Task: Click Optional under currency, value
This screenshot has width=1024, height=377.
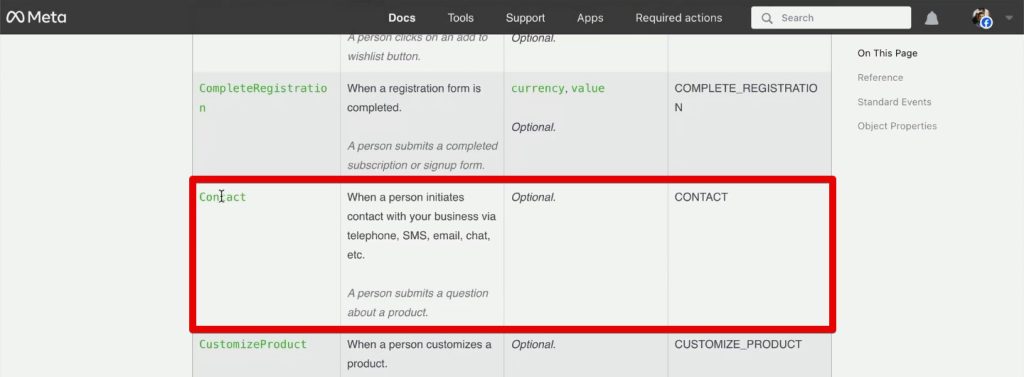Action: (534, 127)
